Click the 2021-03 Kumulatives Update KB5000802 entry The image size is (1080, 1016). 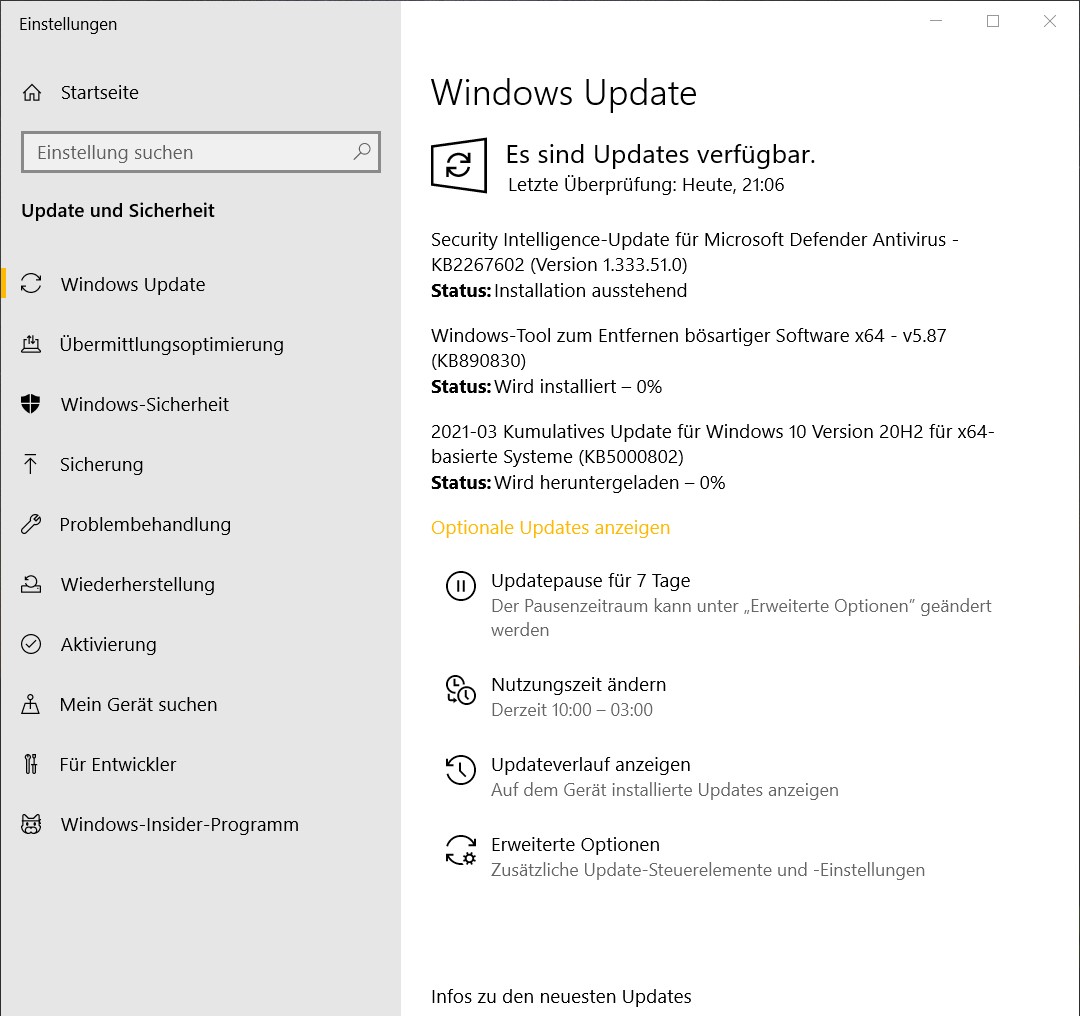(712, 444)
